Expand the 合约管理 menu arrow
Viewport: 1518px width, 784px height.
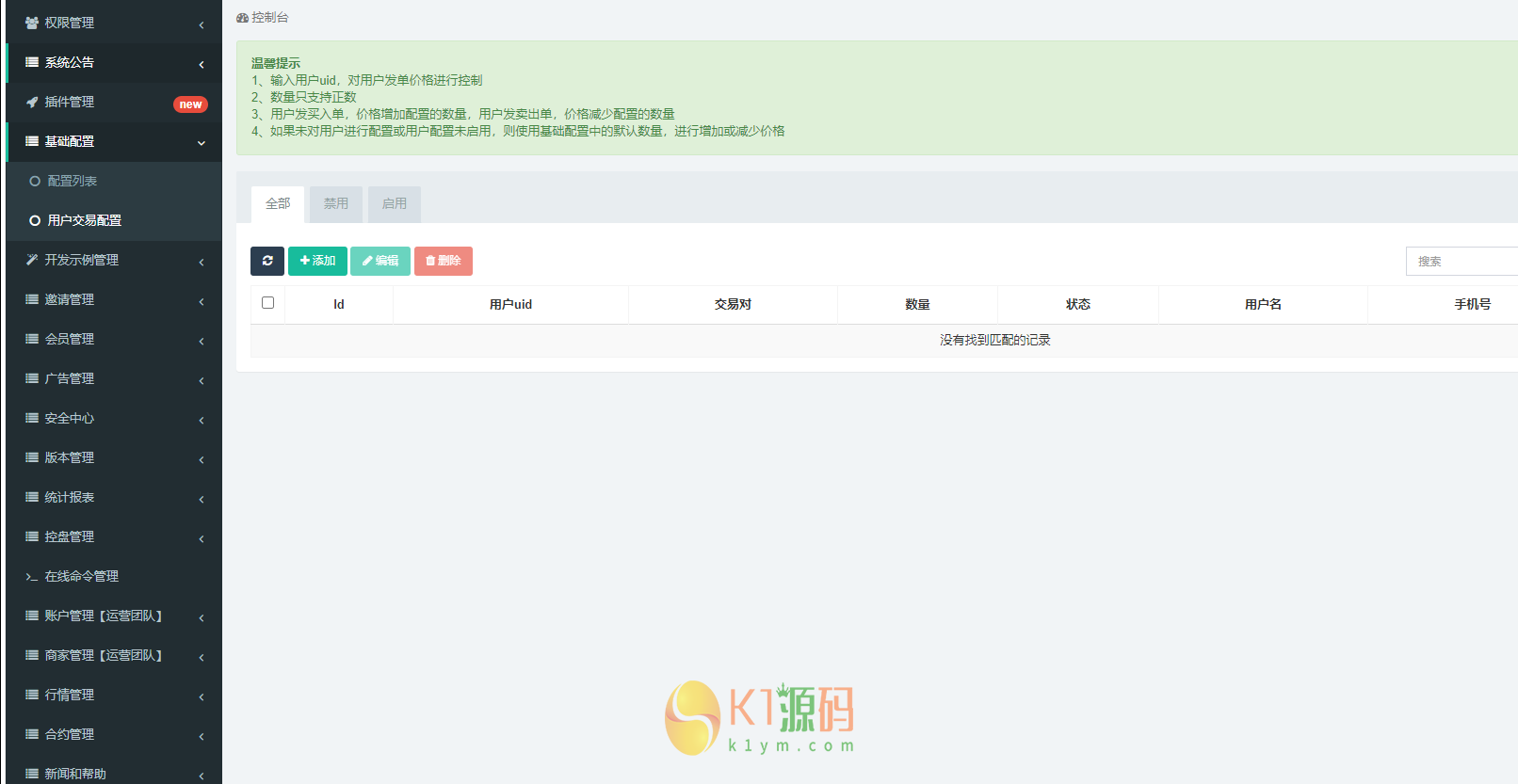202,736
